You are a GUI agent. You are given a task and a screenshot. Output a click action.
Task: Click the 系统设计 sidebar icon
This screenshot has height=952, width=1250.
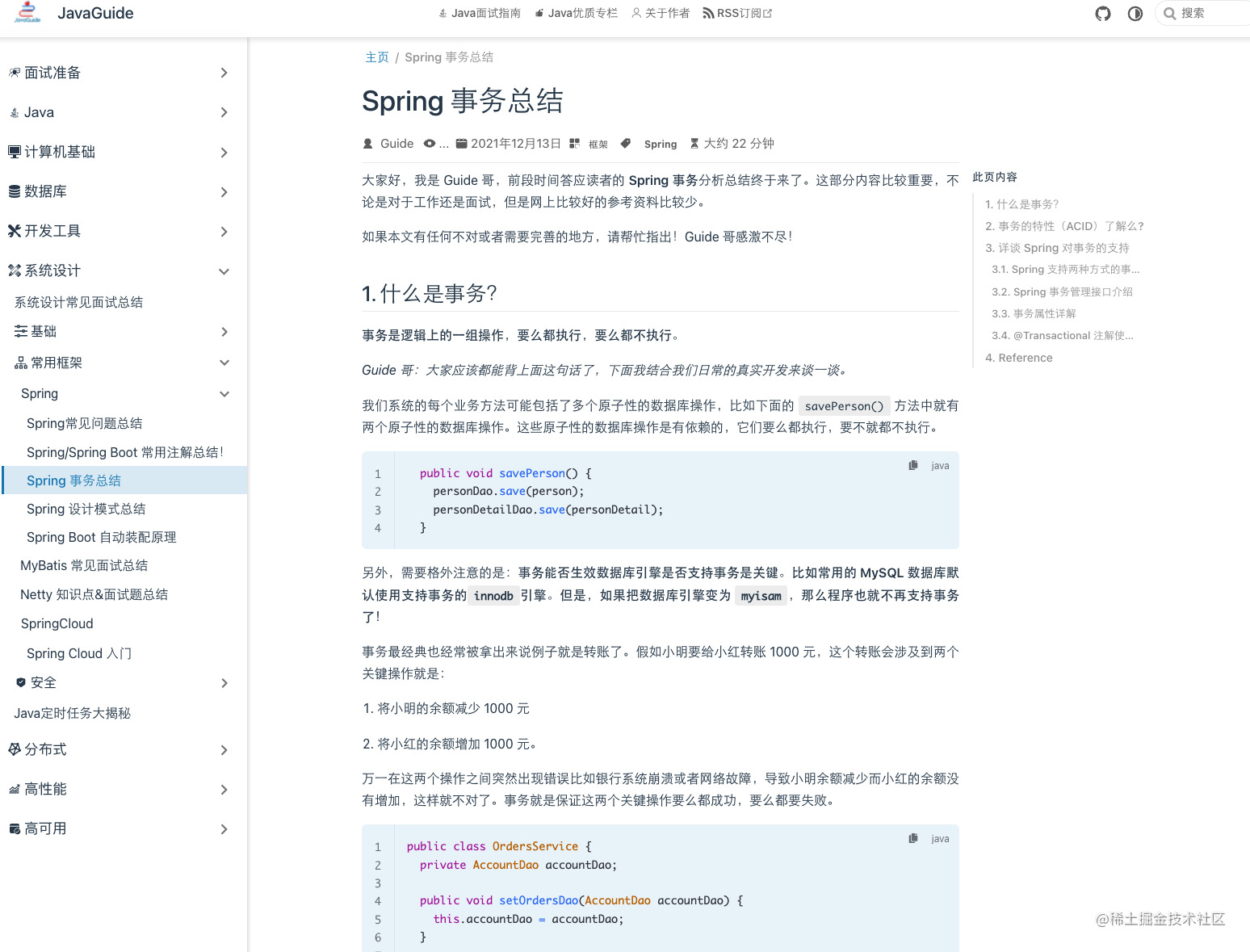(x=15, y=271)
